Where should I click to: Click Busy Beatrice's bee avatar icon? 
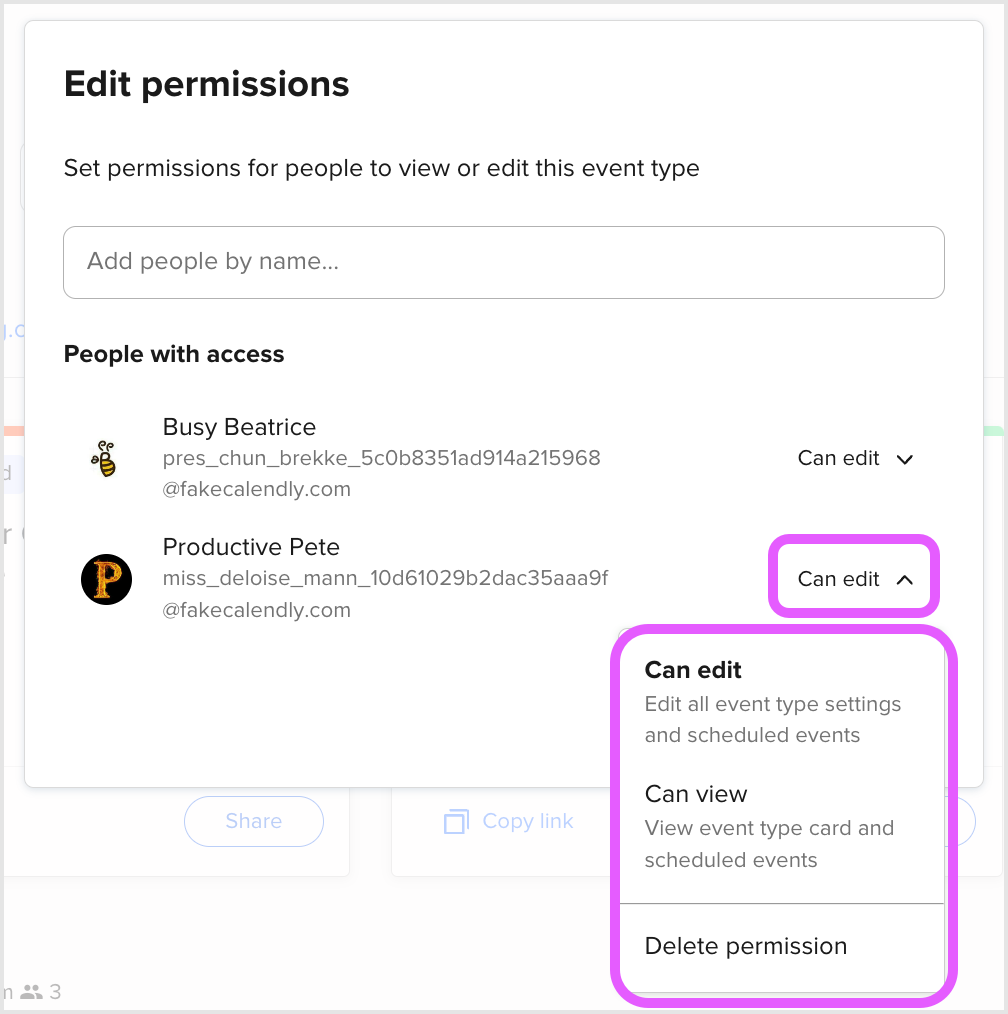point(104,459)
